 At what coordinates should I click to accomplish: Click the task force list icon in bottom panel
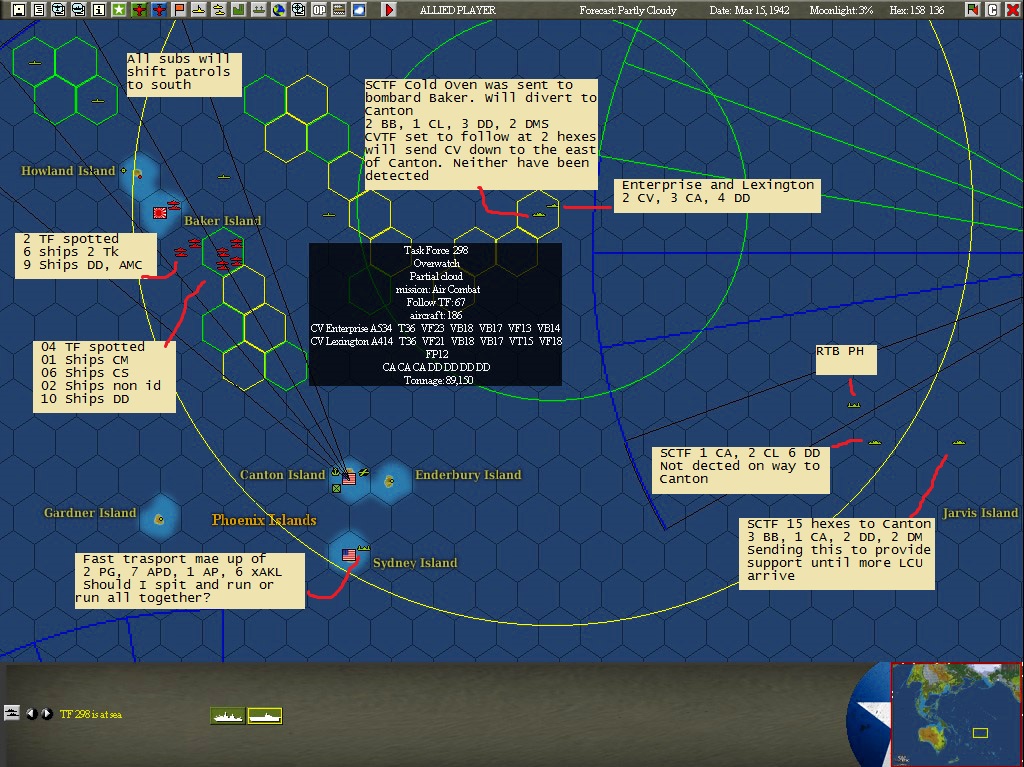click(x=12, y=713)
